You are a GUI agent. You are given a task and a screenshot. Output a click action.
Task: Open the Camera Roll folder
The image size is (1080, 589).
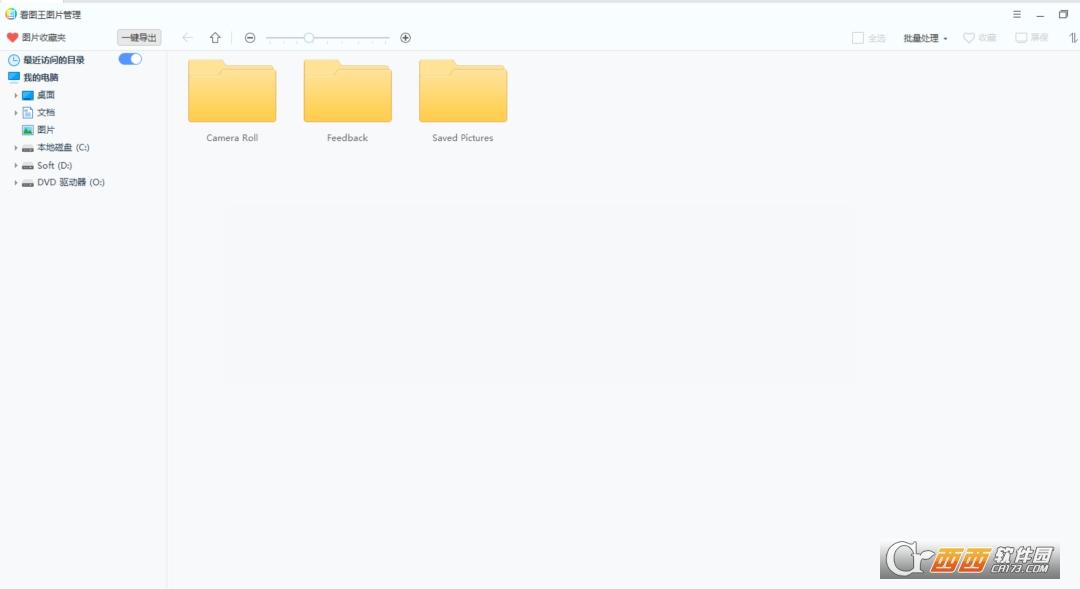coord(232,91)
